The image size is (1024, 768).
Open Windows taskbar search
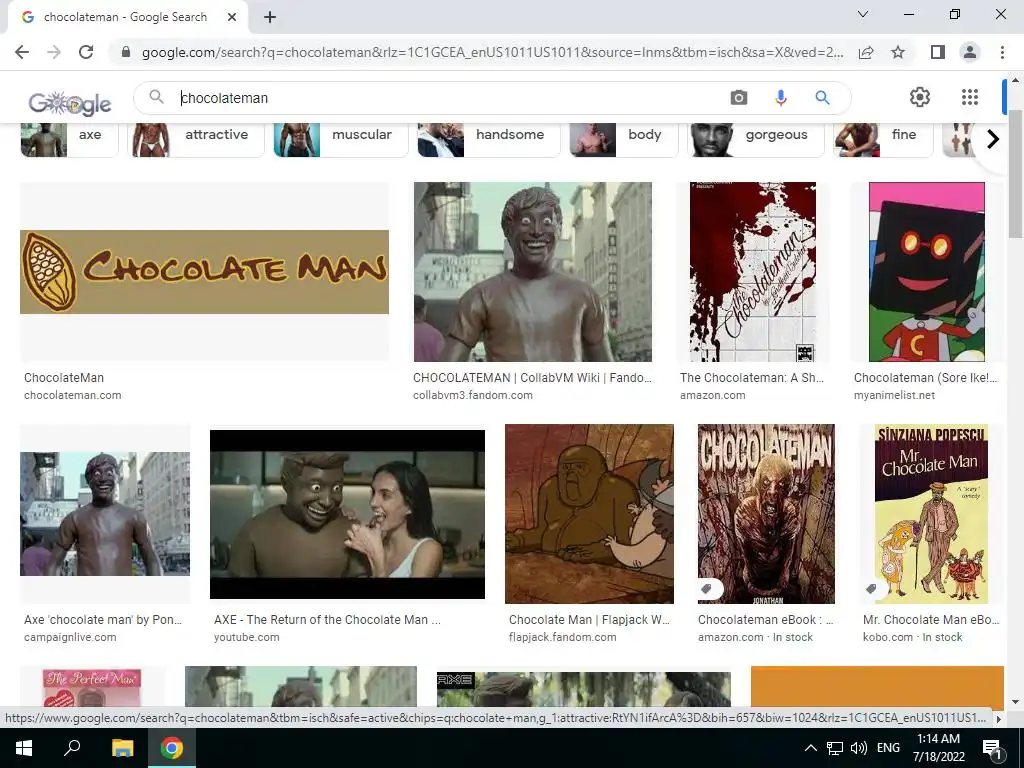coord(72,748)
